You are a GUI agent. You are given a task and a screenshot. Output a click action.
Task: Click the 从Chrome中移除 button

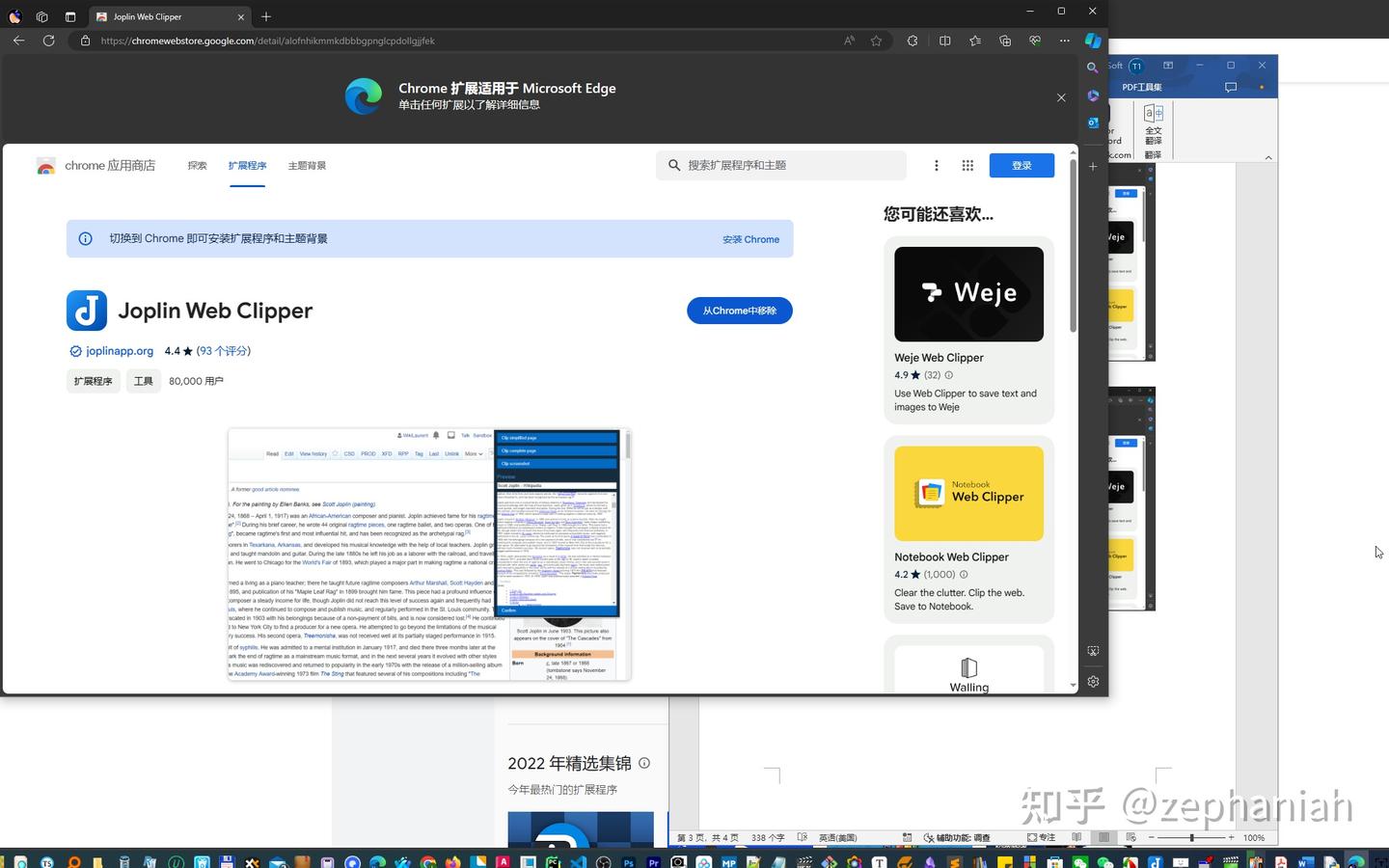[739, 311]
